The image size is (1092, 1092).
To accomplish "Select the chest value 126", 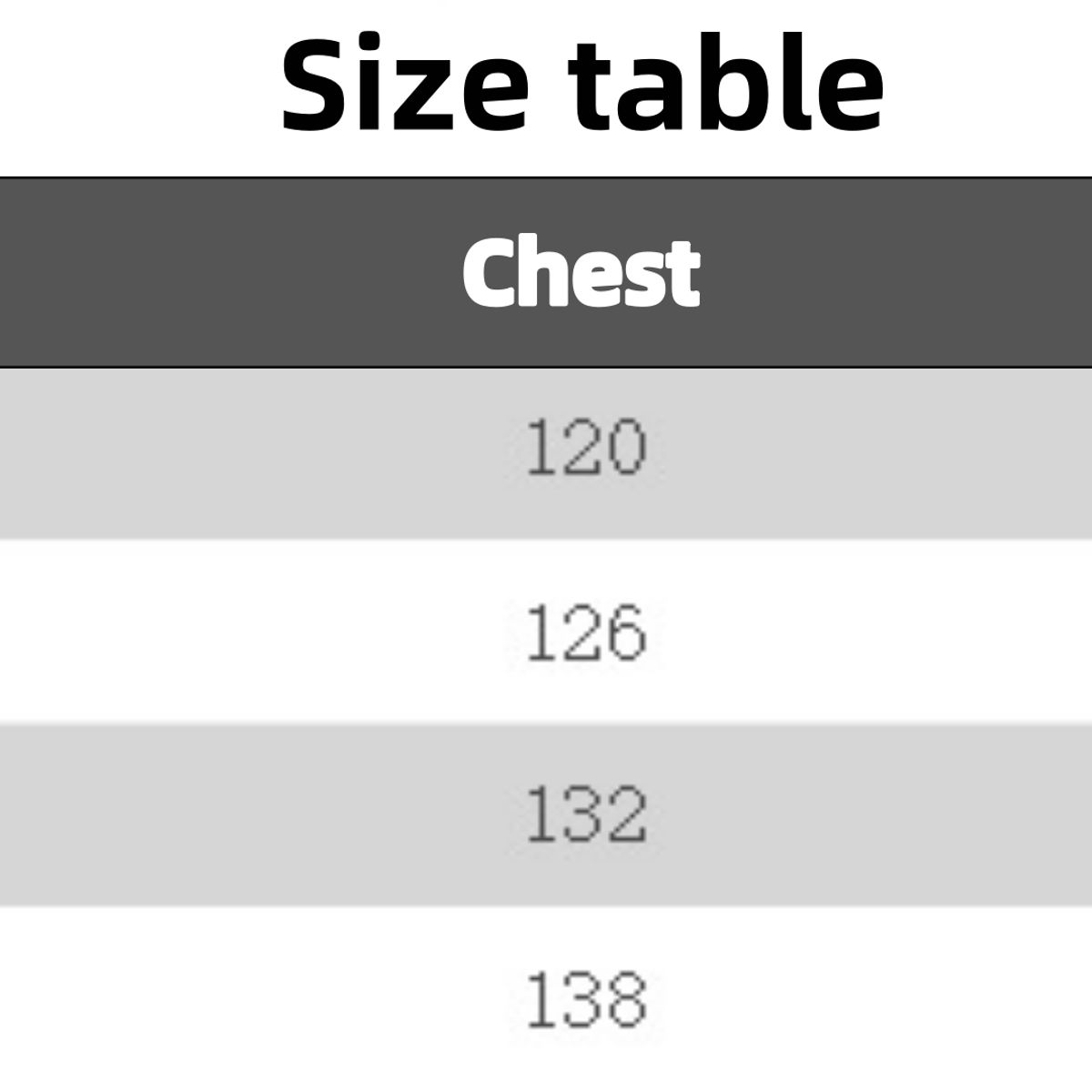I will pos(586,632).
